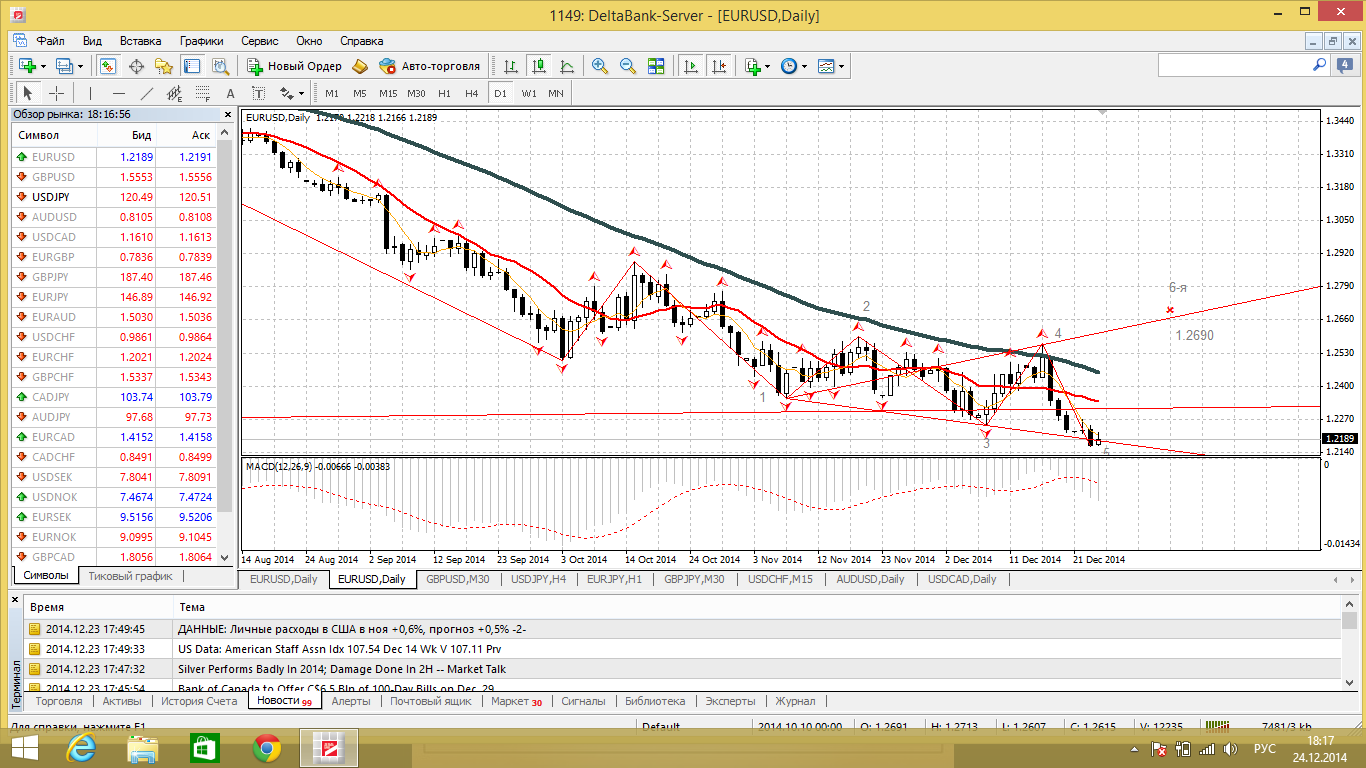This screenshot has height=768, width=1366.
Task: Set timeframe to H4
Action: point(472,93)
